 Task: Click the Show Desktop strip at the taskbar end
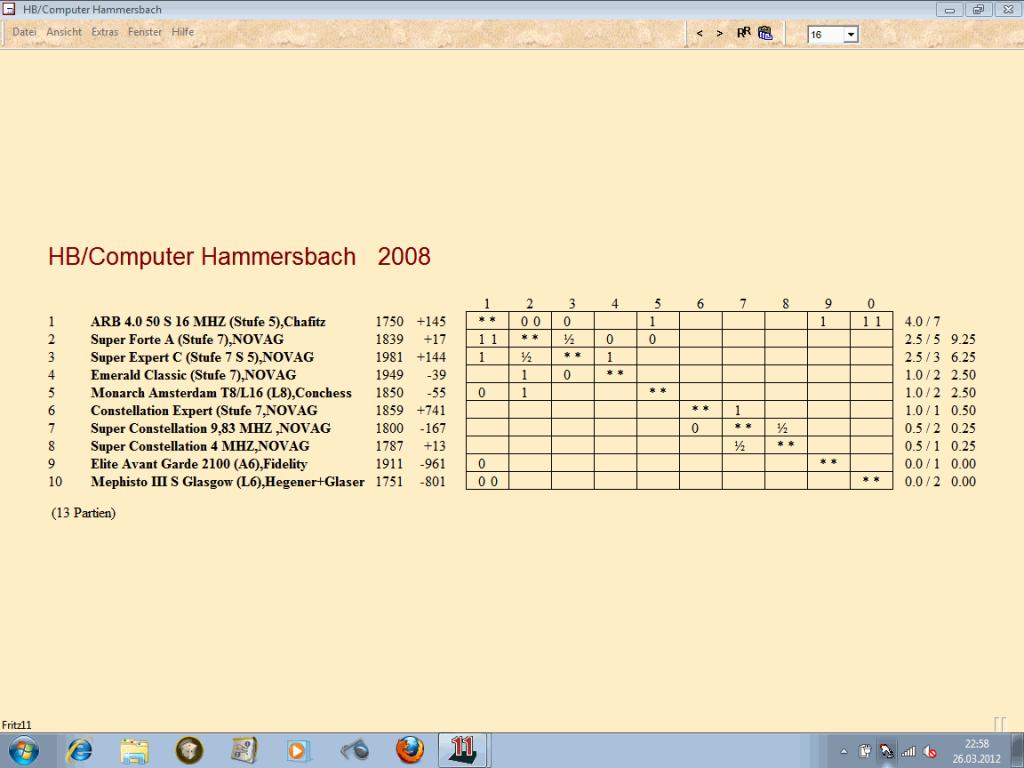[1018, 751]
